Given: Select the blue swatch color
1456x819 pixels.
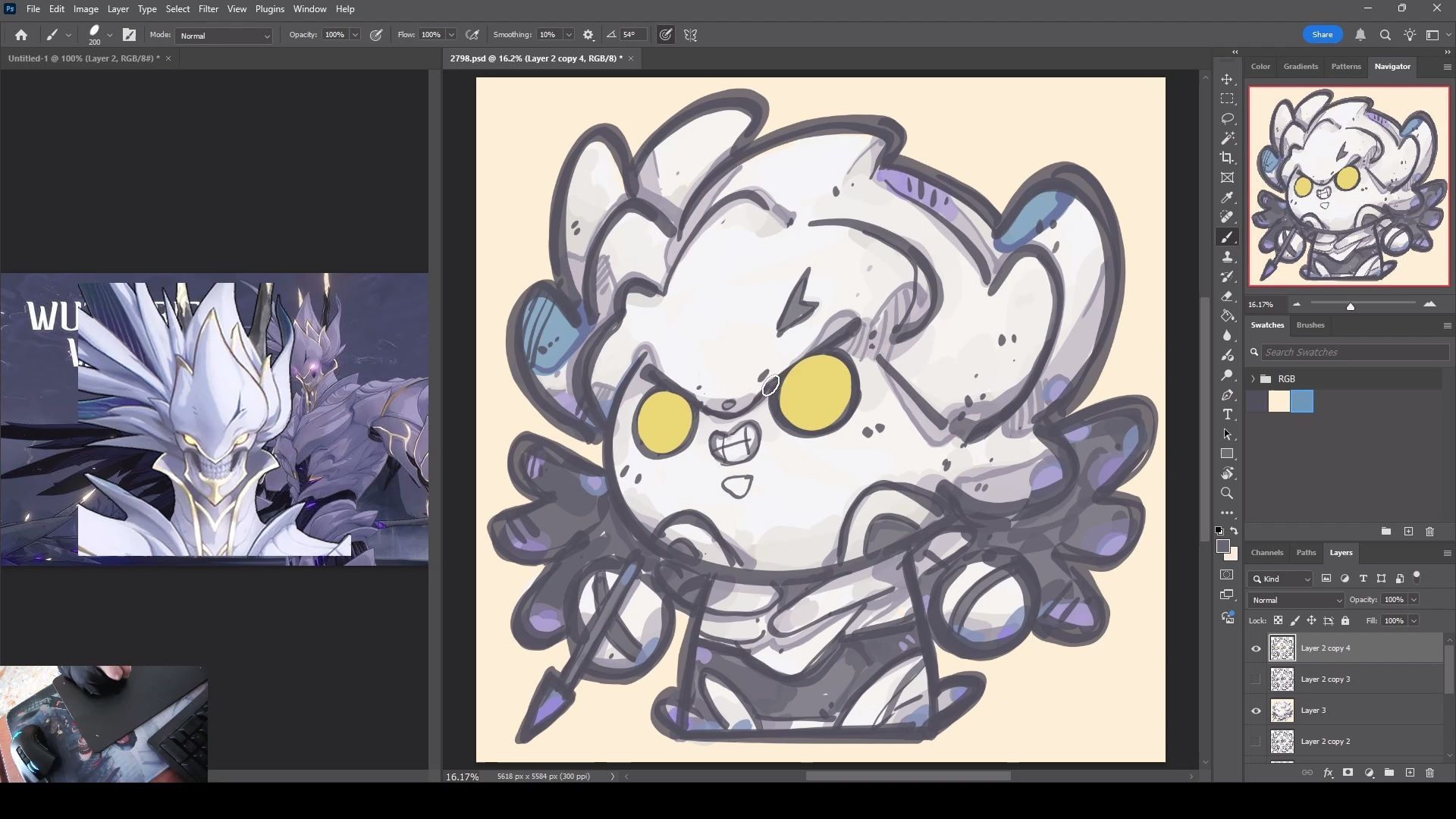Looking at the screenshot, I should coord(1301,401).
